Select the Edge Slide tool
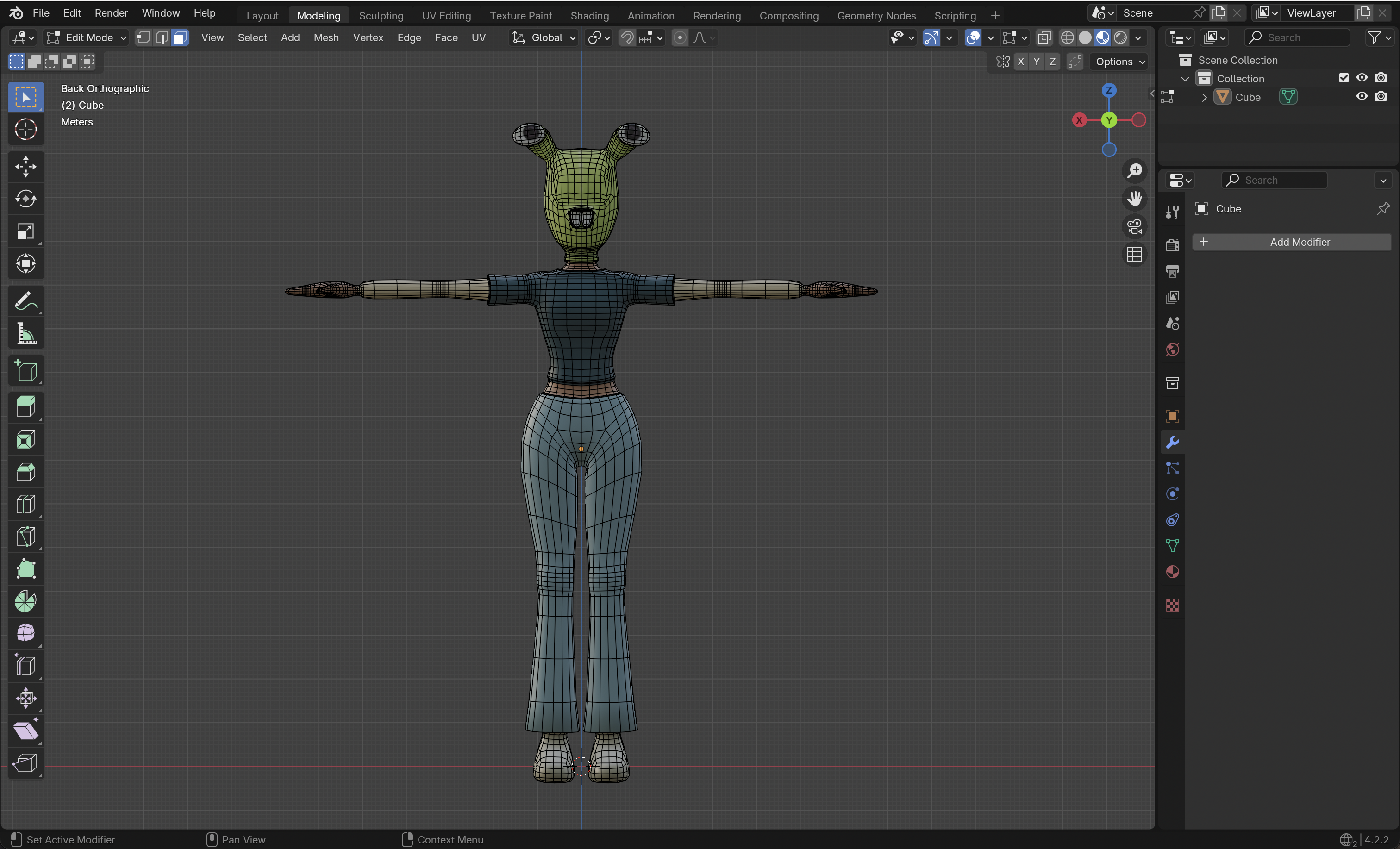 click(x=25, y=665)
